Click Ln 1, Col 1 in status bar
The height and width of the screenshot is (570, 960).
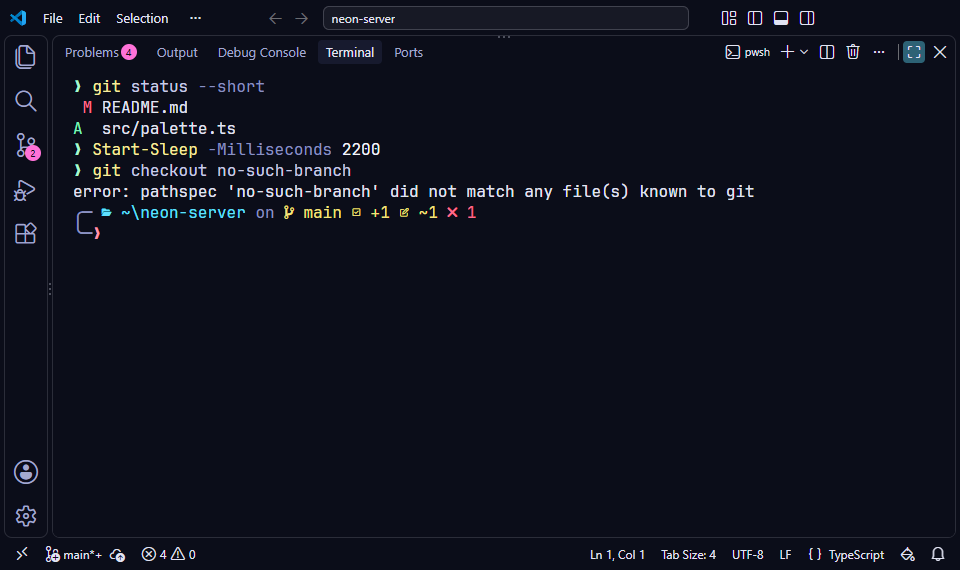point(617,555)
